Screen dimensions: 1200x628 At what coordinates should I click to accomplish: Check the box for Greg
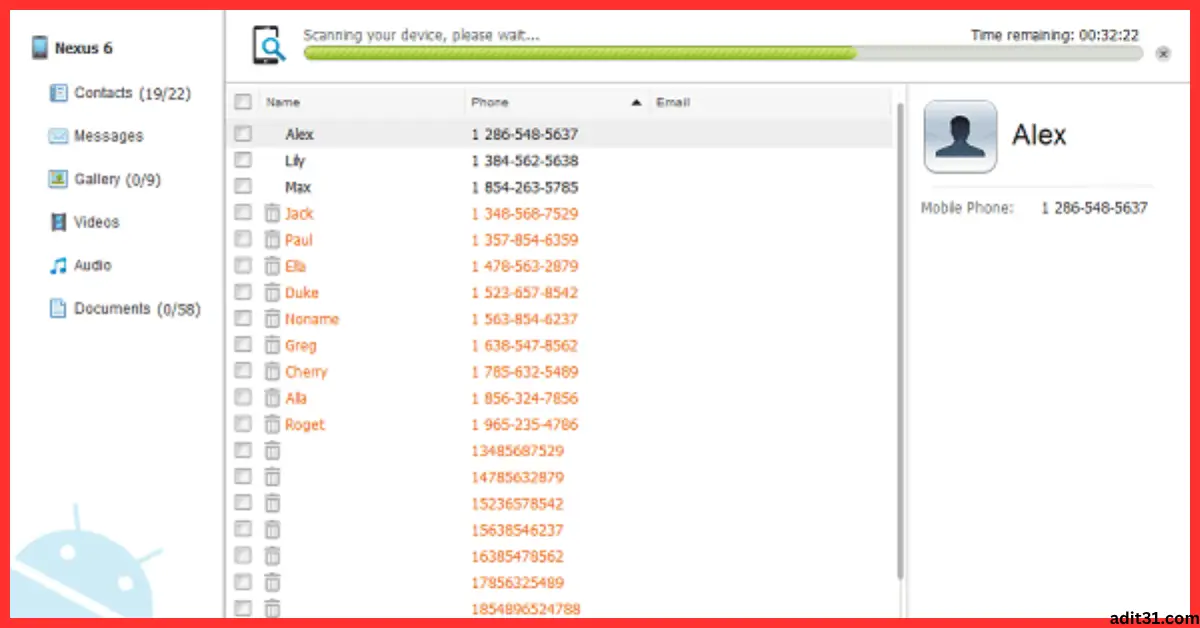[x=242, y=345]
